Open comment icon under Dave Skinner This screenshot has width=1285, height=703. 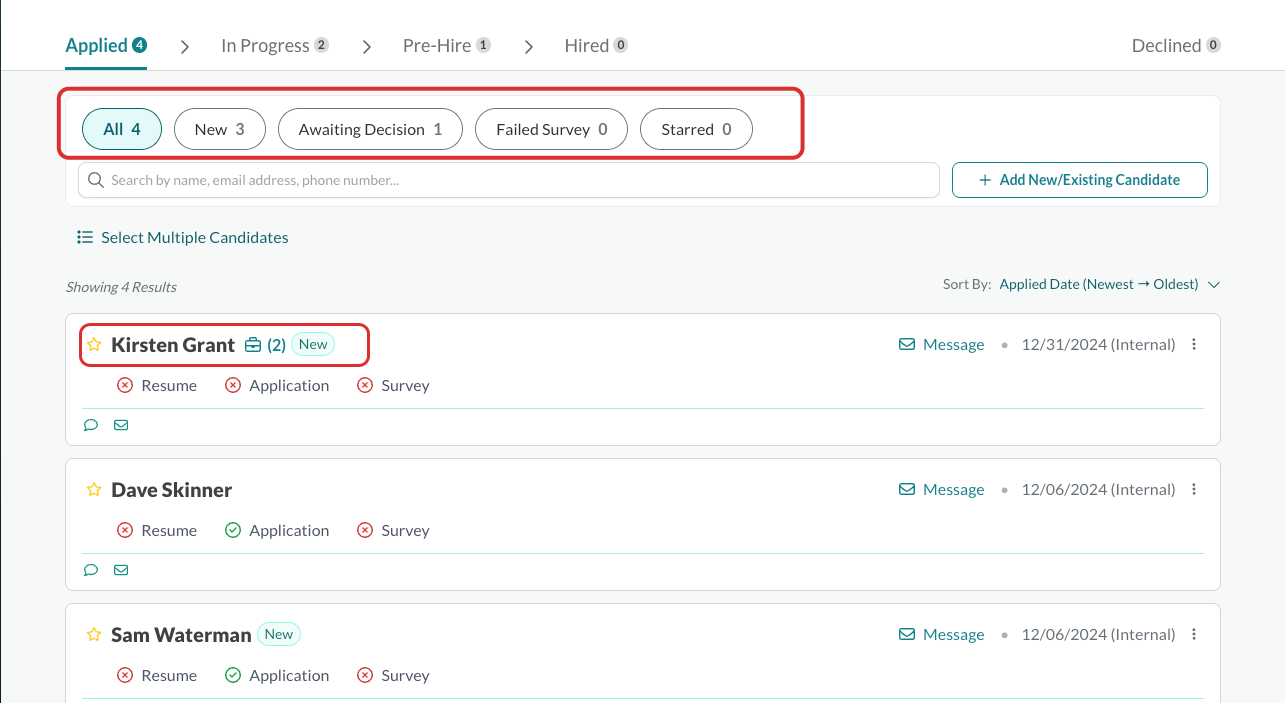(91, 570)
